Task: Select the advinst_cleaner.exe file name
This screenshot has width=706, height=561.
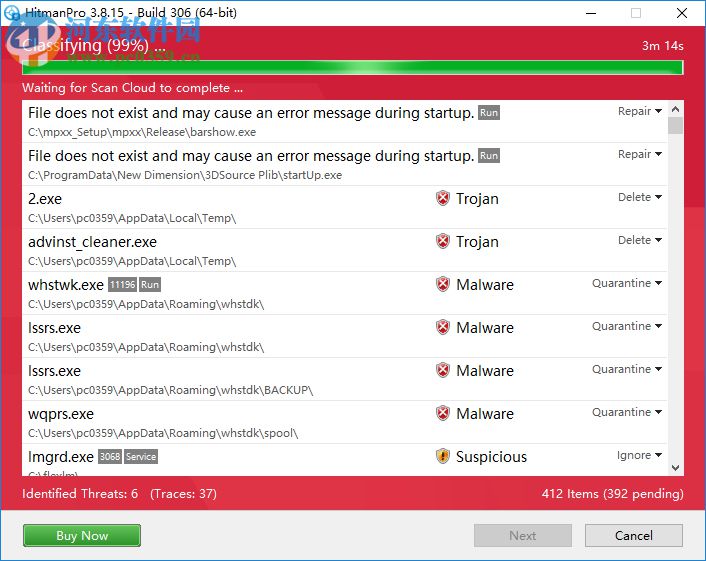Action: coord(92,242)
